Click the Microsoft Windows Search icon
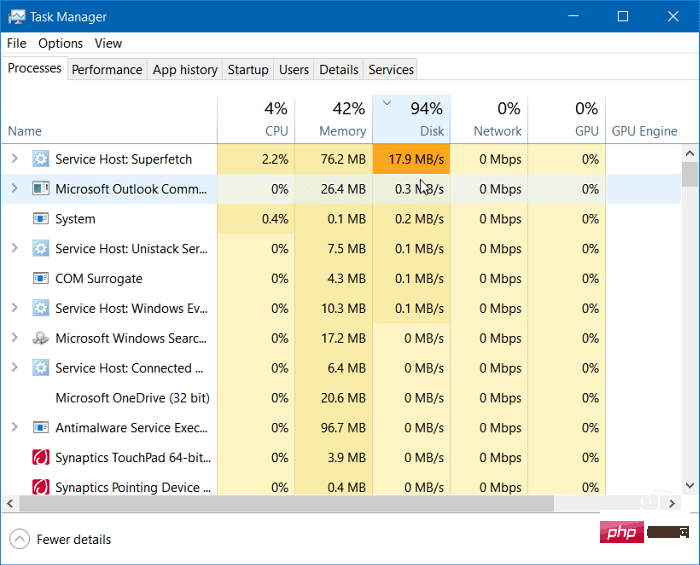The height and width of the screenshot is (565, 700). pos(41,338)
